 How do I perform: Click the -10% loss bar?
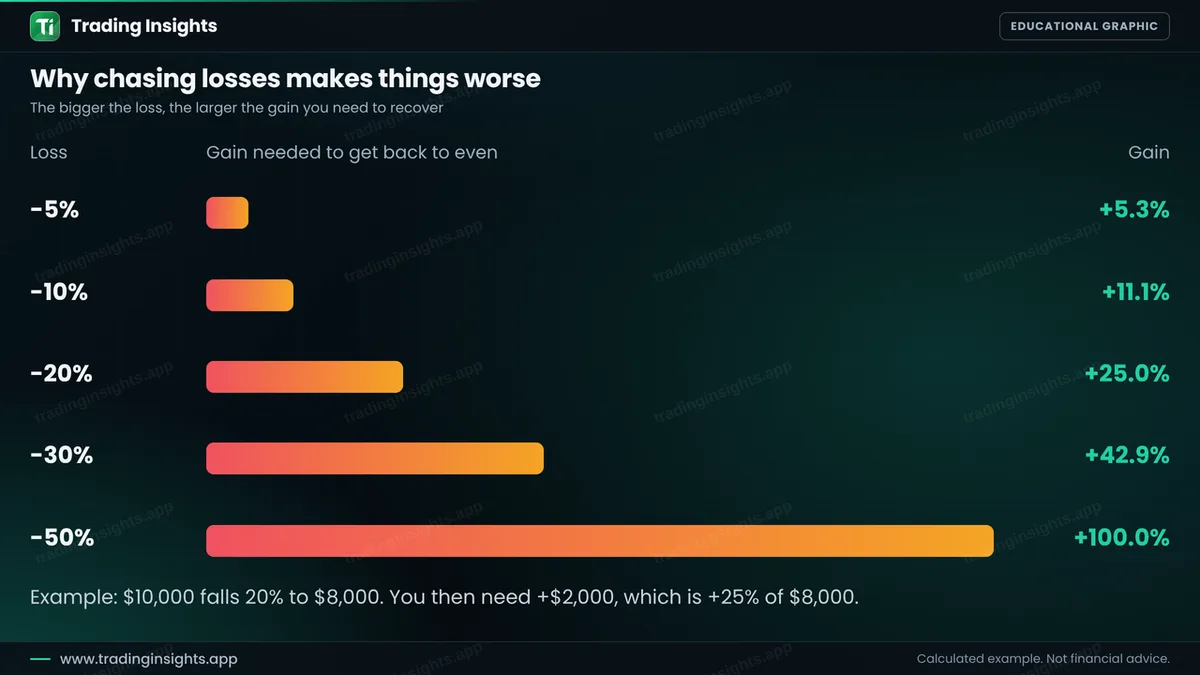point(250,295)
